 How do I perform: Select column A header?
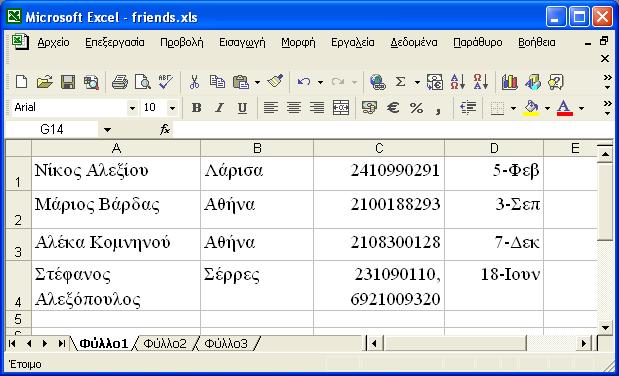tap(116, 148)
